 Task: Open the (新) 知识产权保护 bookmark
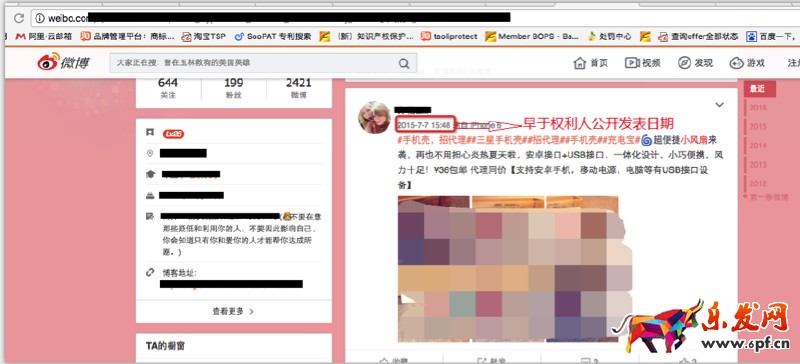click(x=366, y=36)
